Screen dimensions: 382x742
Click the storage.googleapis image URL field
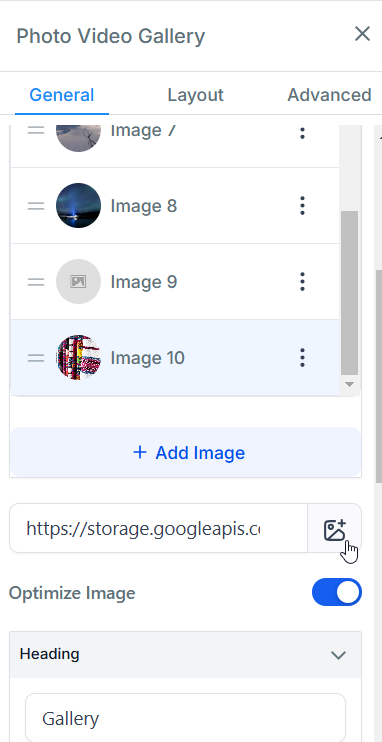click(x=159, y=529)
